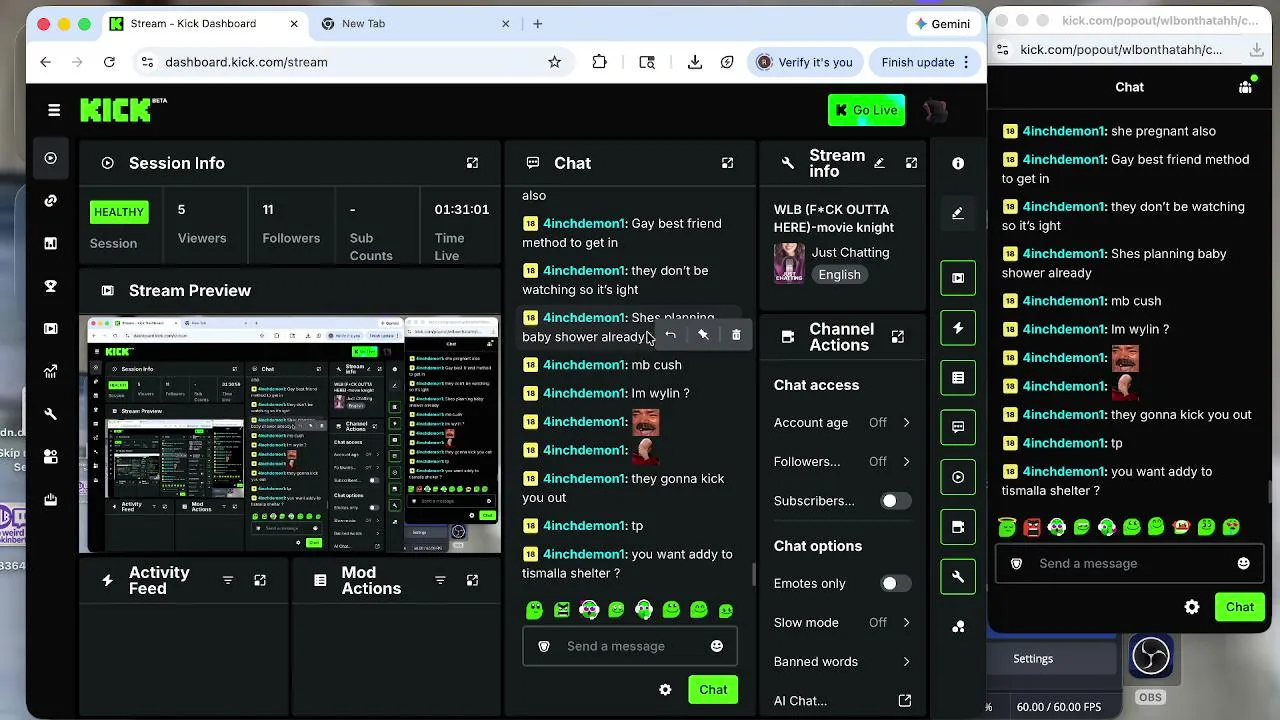Reply to the hovered 'Shes planning' chat message

[x=670, y=335]
